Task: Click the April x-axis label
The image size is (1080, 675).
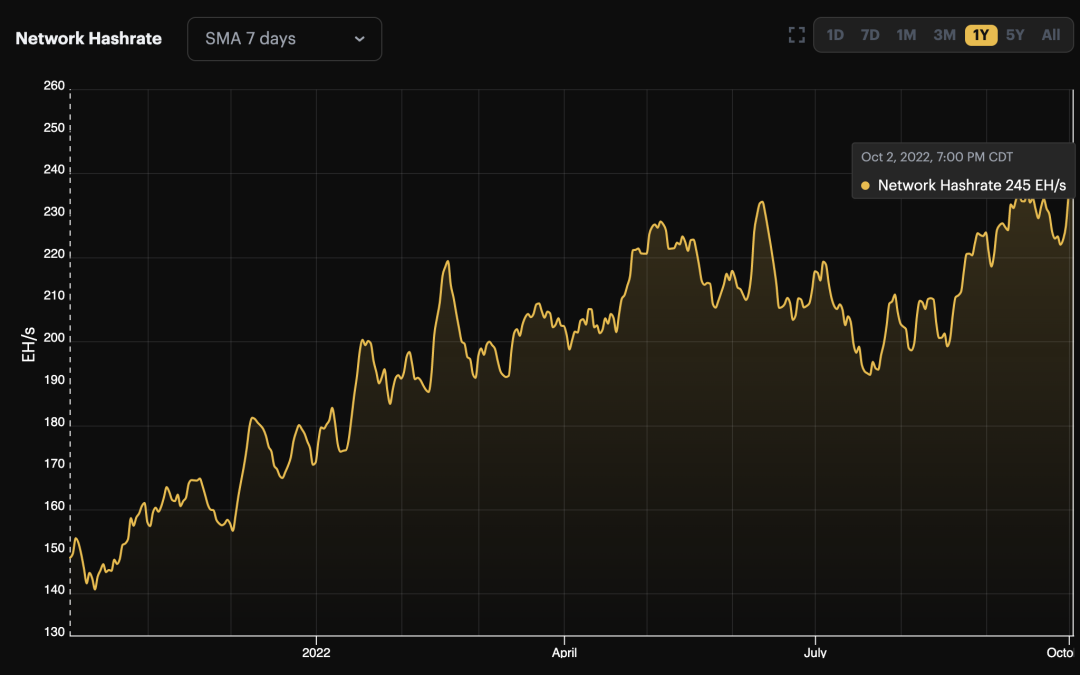Action: click(x=564, y=652)
